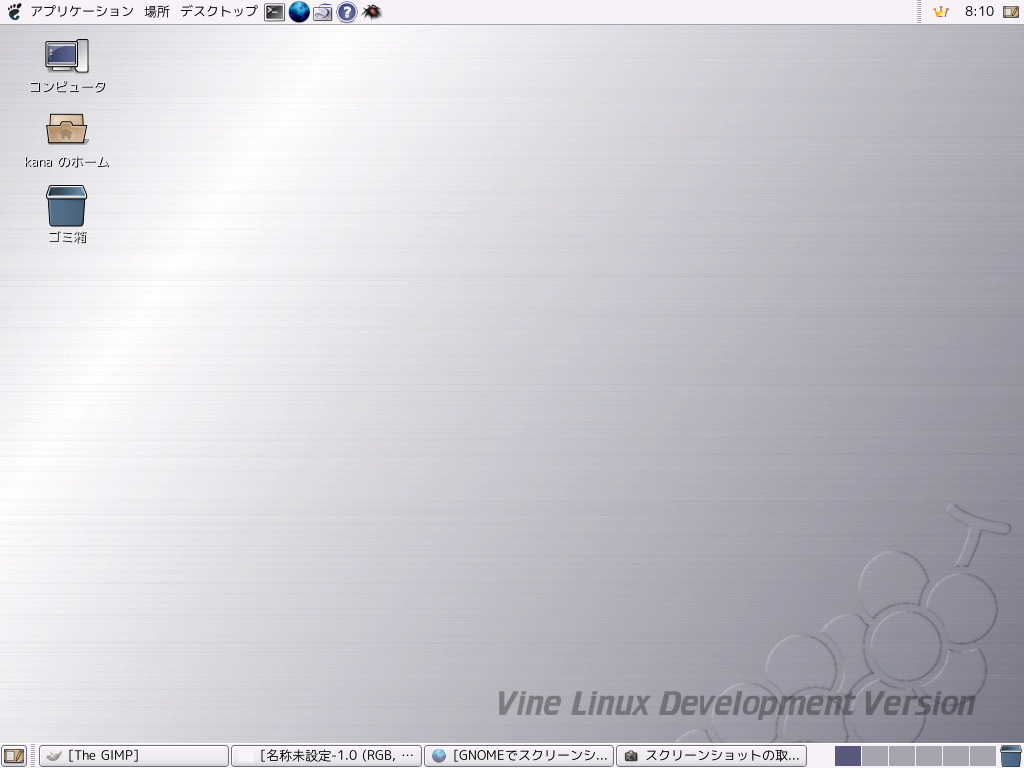Click the crown icon in the tray
The width and height of the screenshot is (1024, 768).
pos(941,11)
